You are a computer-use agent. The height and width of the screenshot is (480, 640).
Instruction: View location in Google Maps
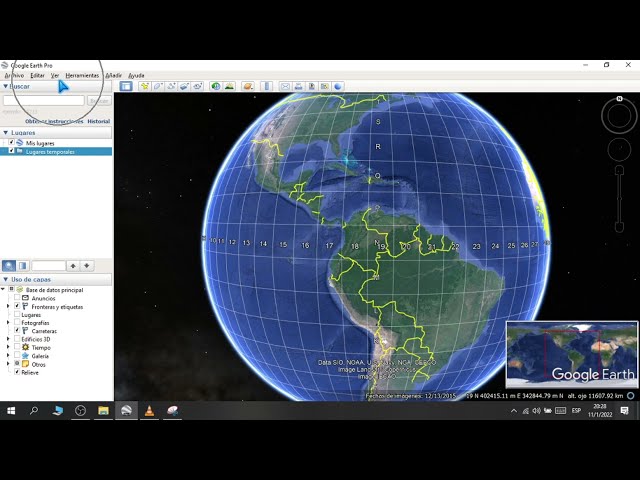tap(324, 86)
